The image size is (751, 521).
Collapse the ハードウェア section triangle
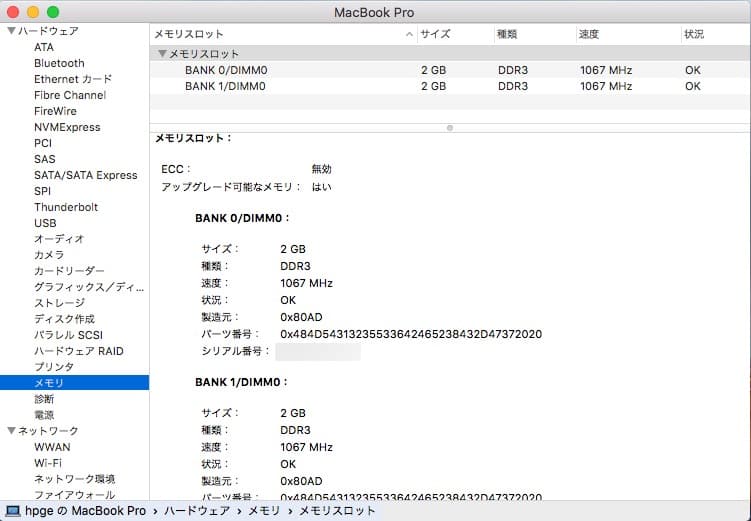click(x=12, y=31)
